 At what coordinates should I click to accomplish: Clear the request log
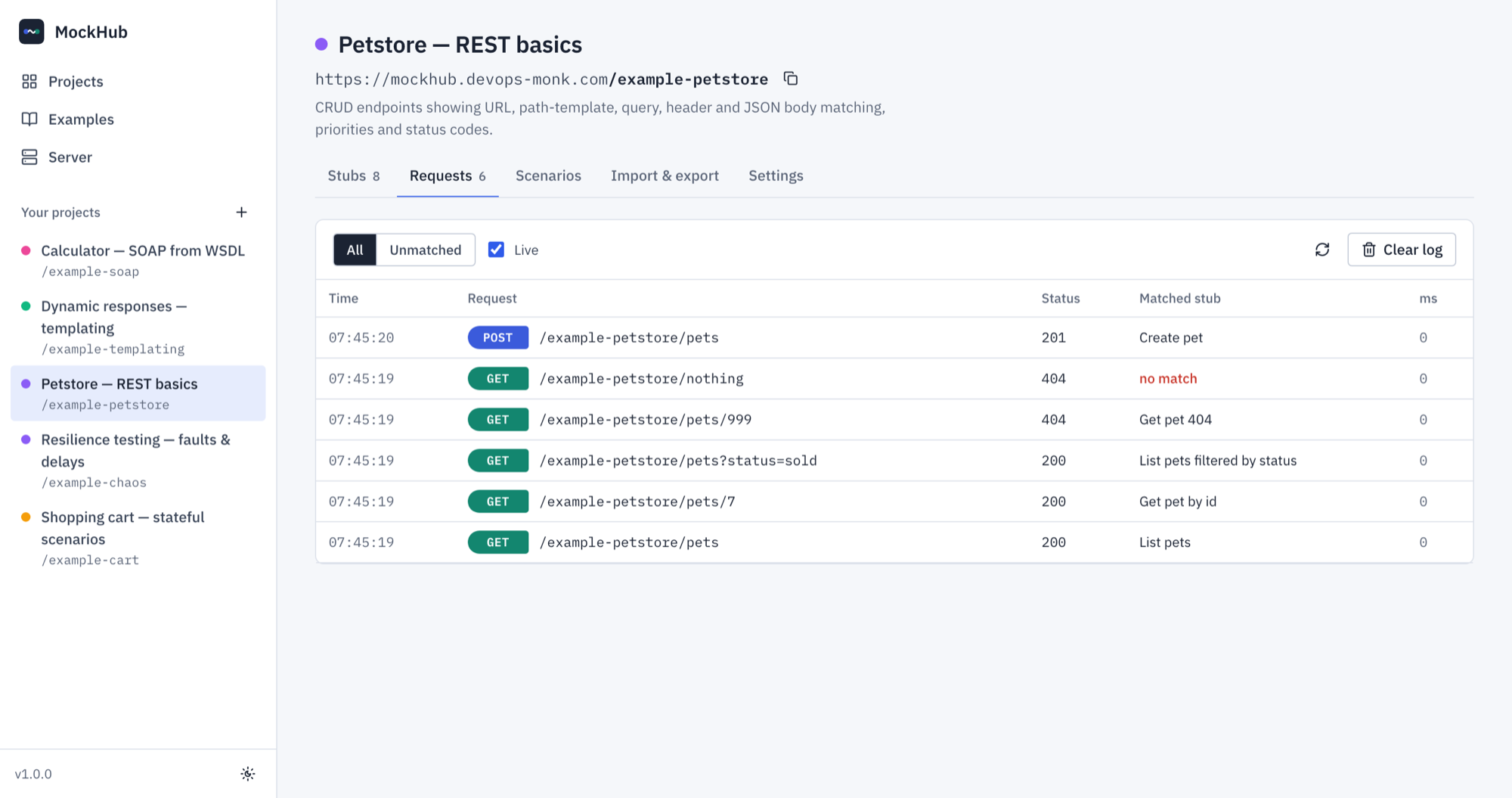[x=1402, y=250]
